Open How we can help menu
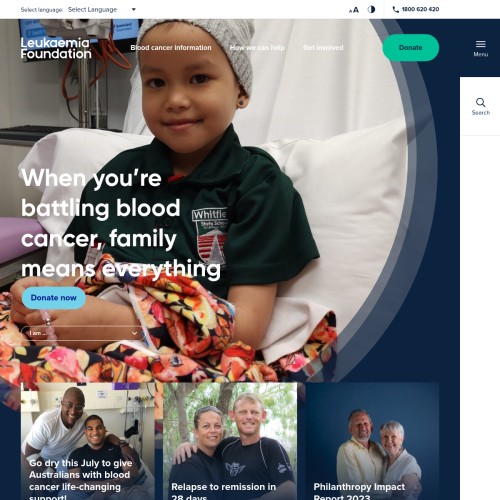 point(257,48)
